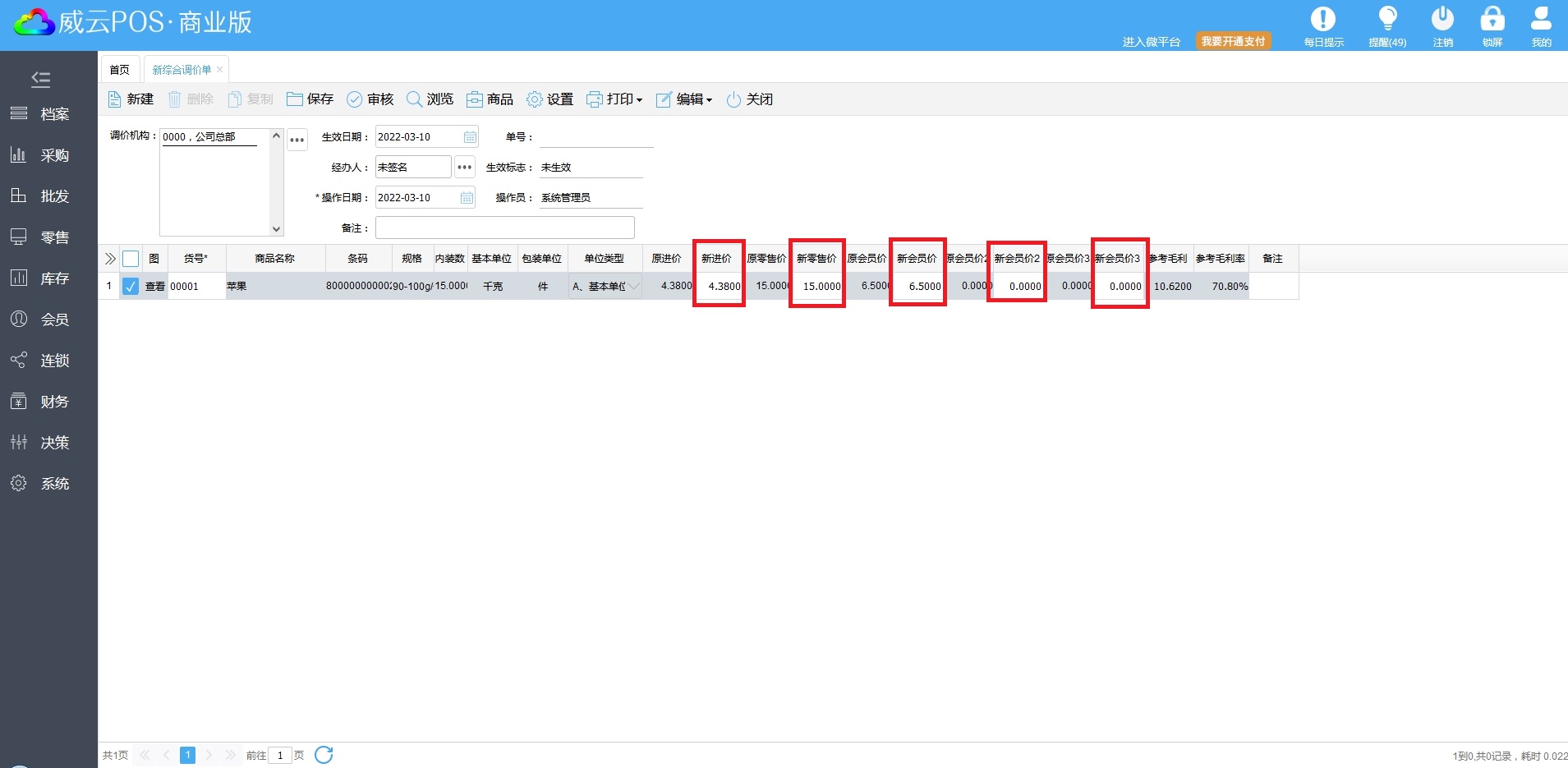Click the 锁屏 lock screen icon
This screenshot has height=768, width=1568.
pyautogui.click(x=1492, y=20)
